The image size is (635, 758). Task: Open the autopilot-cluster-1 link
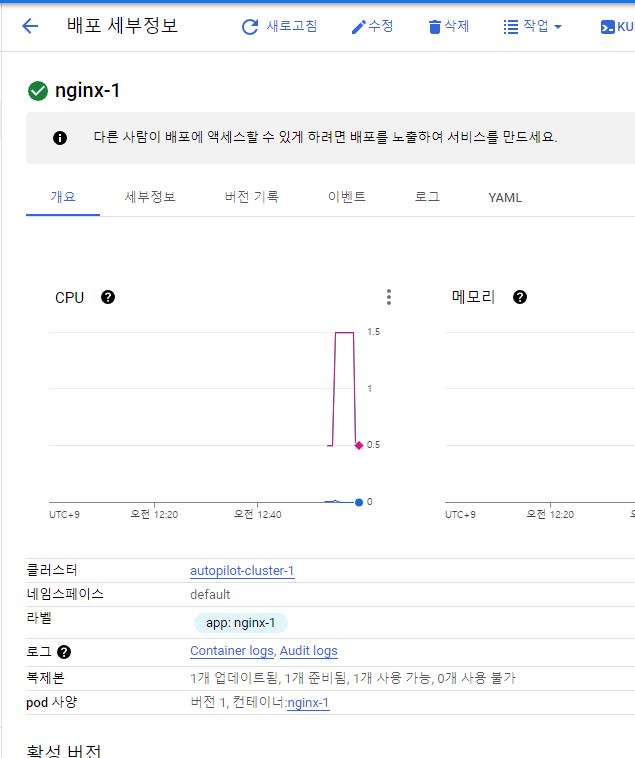pos(242,571)
